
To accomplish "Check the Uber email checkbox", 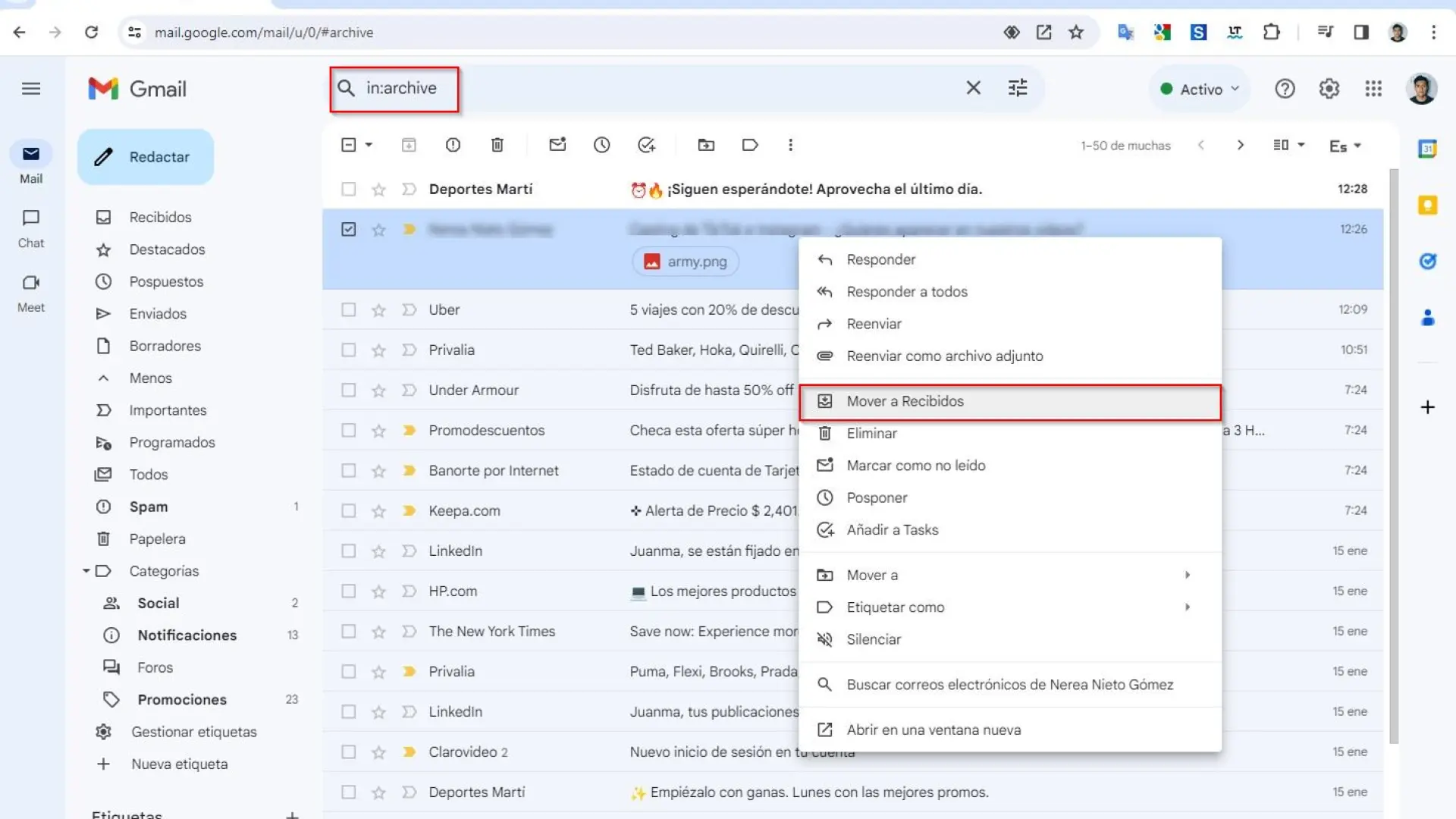I will 348,309.
